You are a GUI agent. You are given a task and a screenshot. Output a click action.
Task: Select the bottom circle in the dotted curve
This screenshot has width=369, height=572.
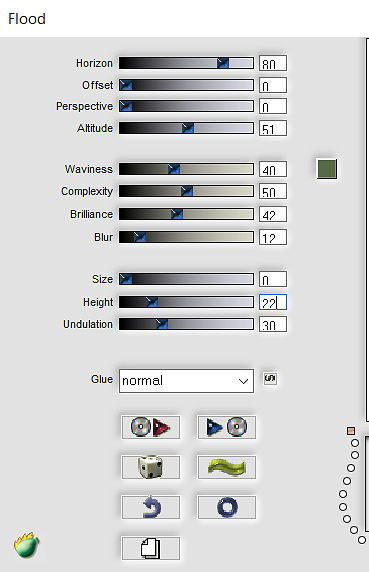(362, 540)
